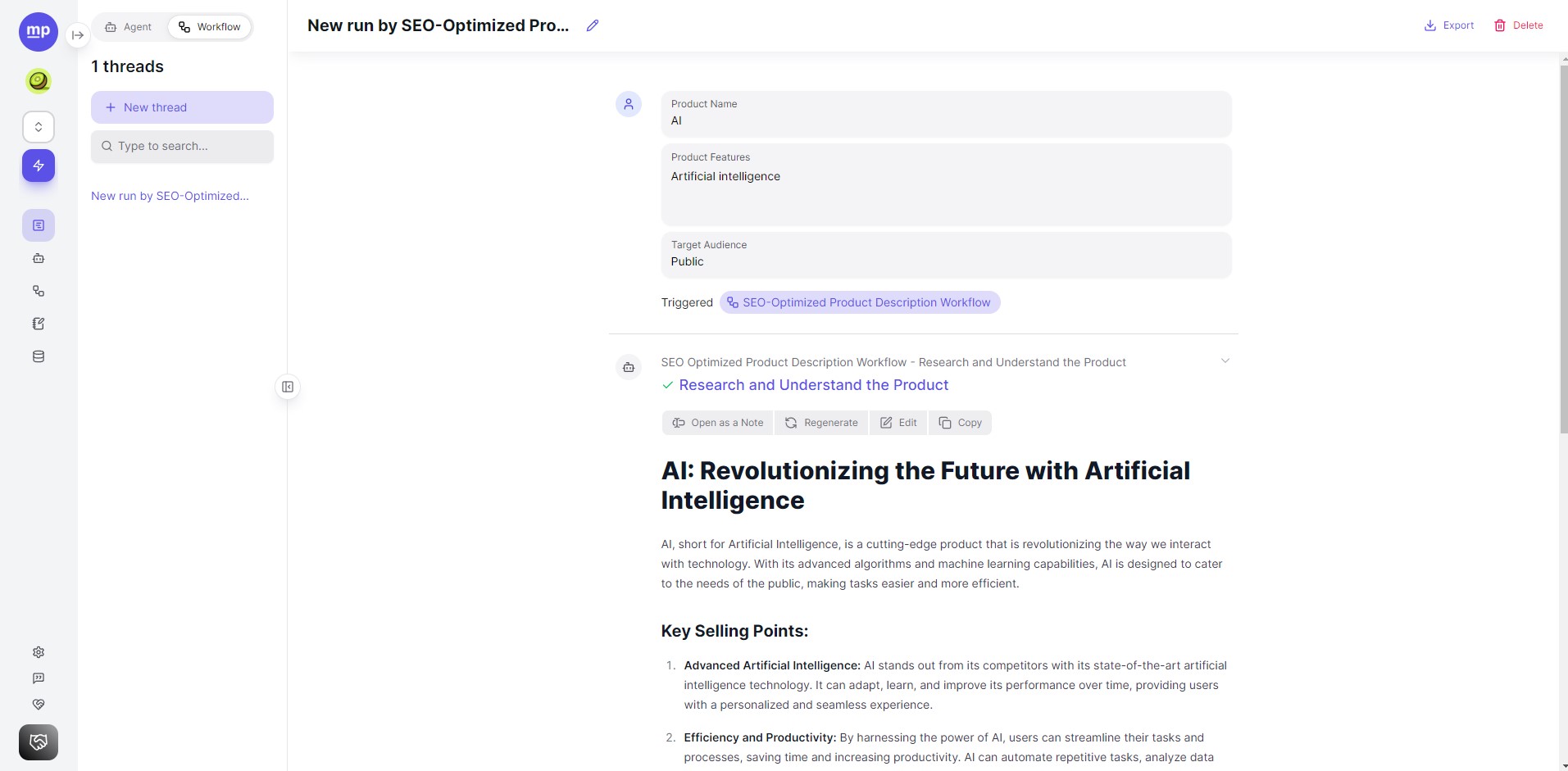Click the Type to search input field

click(182, 146)
